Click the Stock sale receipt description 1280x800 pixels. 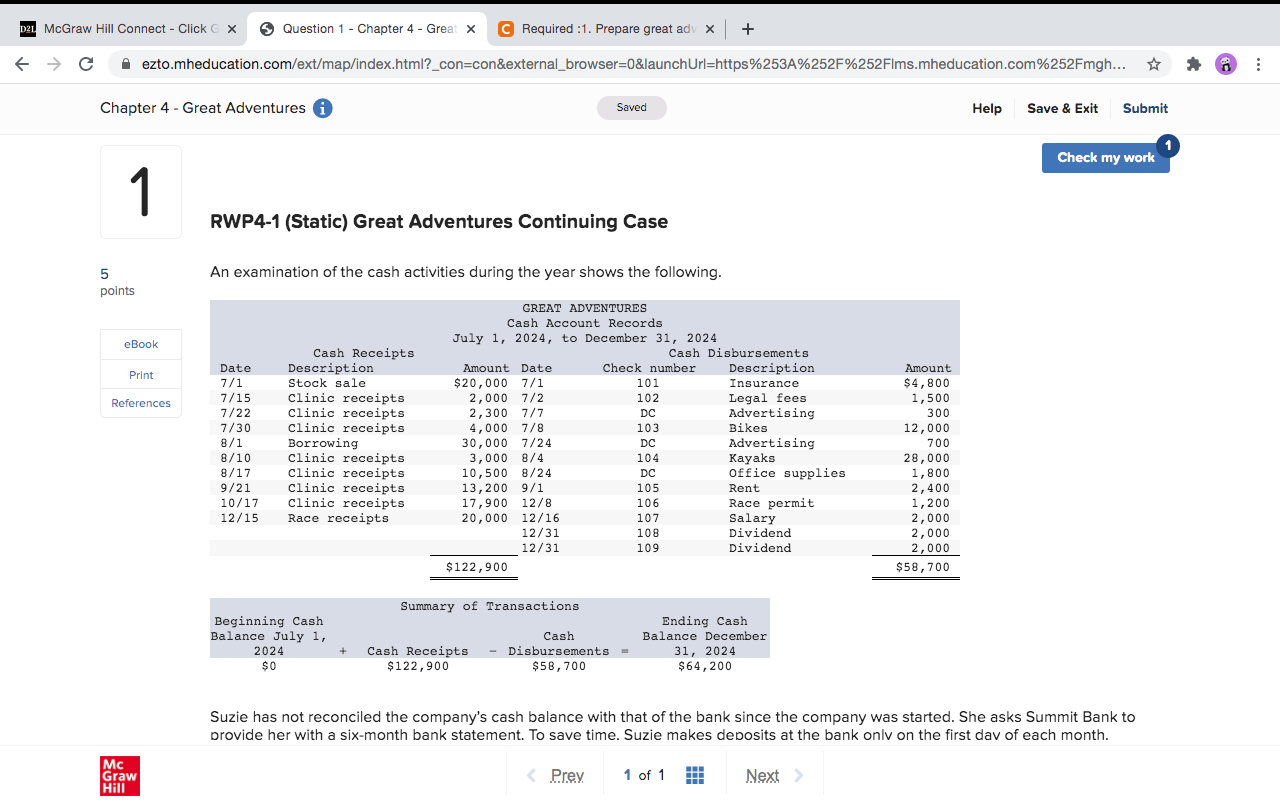pyautogui.click(x=327, y=383)
